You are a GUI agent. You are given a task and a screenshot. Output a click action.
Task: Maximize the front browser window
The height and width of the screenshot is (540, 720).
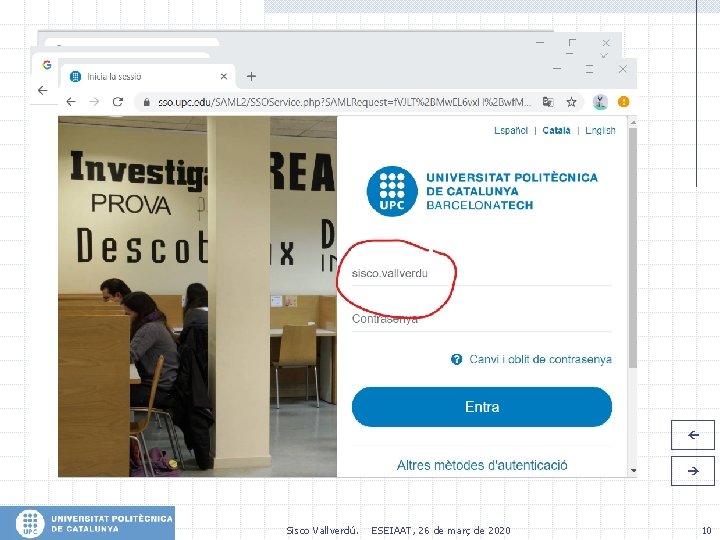(590, 69)
